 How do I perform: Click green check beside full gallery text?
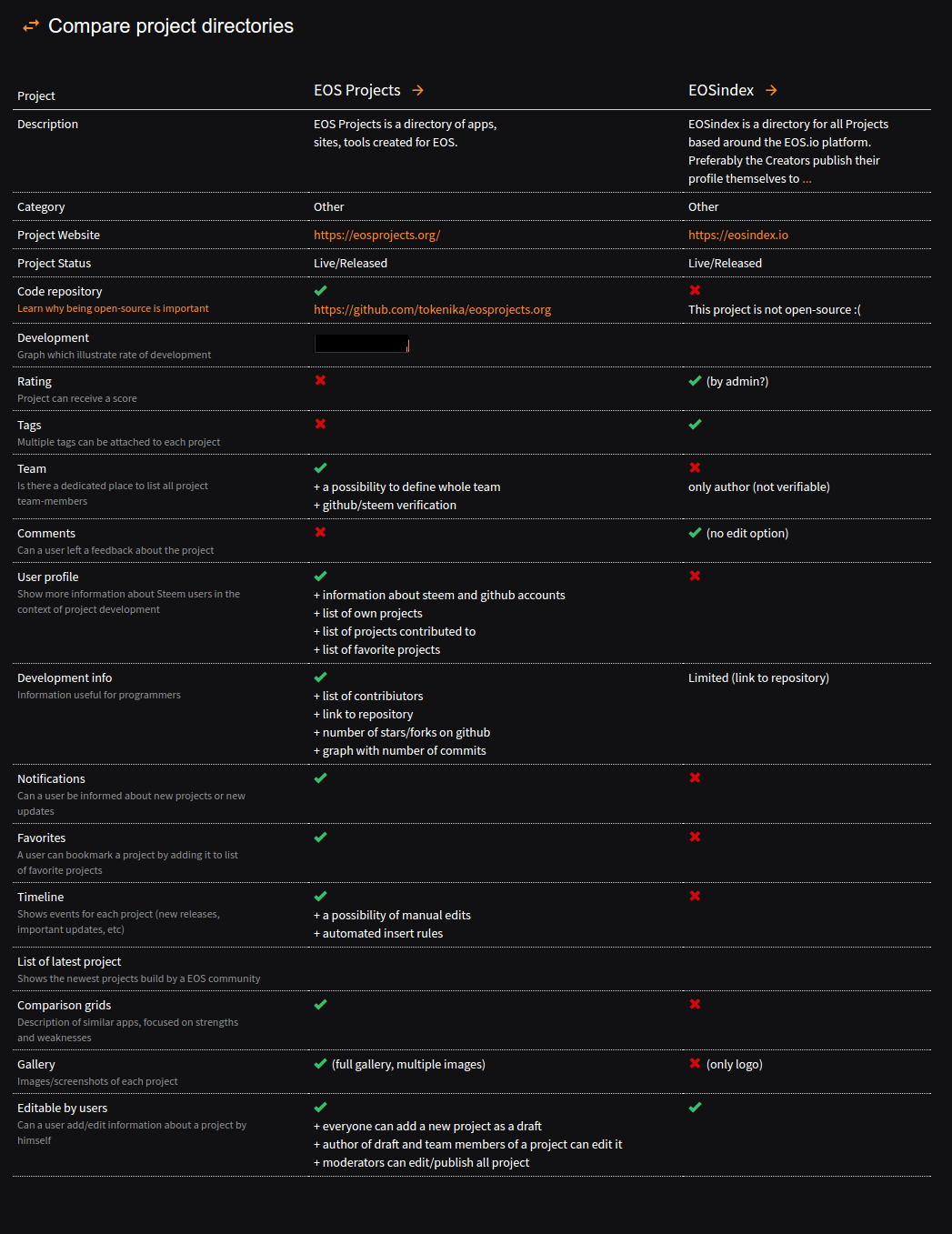point(320,1064)
